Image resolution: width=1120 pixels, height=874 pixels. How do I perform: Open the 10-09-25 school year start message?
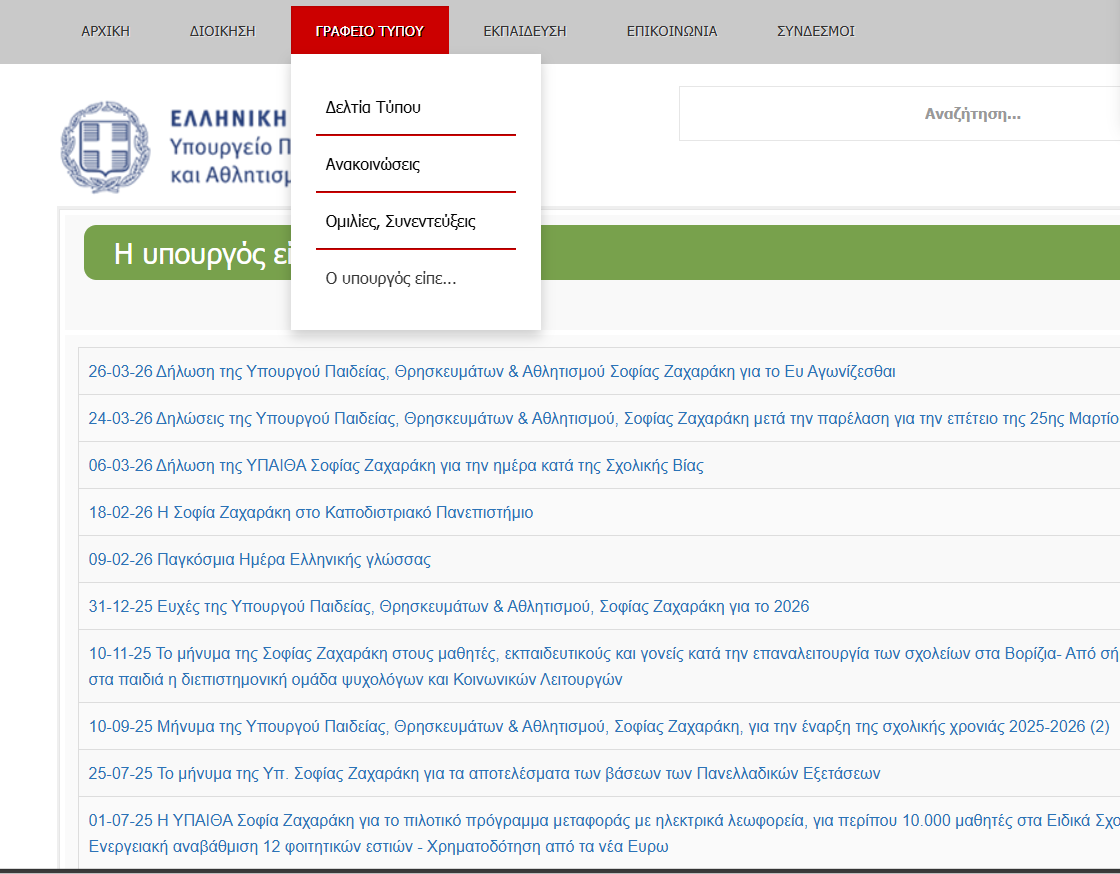[598, 727]
